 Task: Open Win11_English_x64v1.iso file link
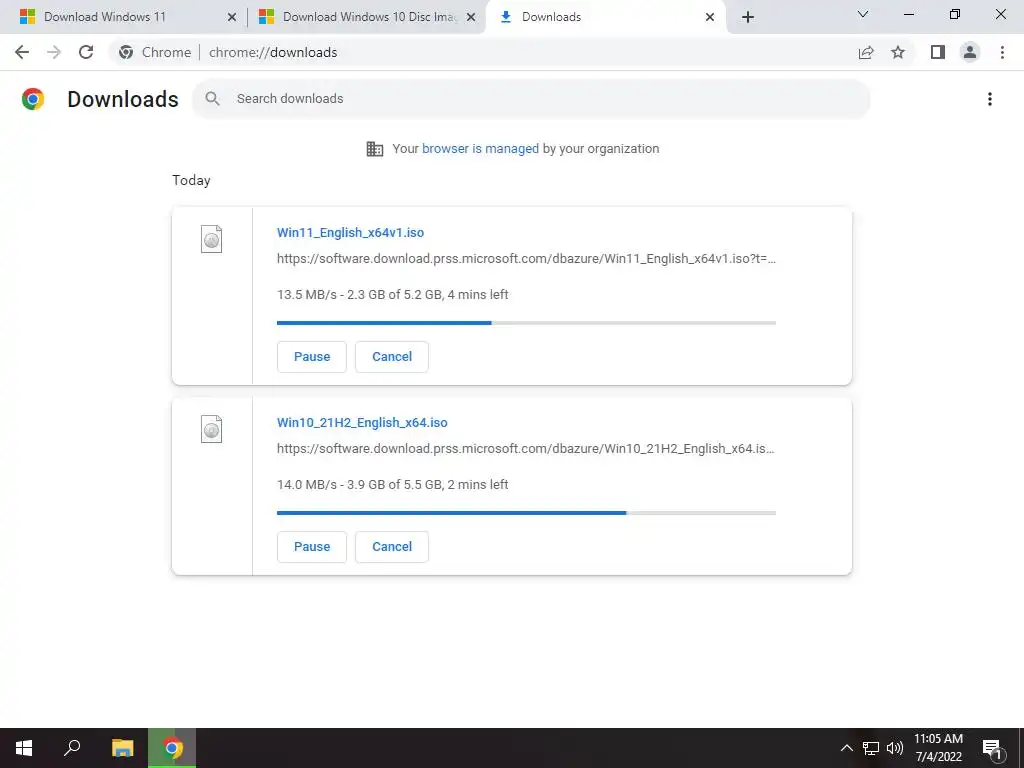click(x=350, y=232)
